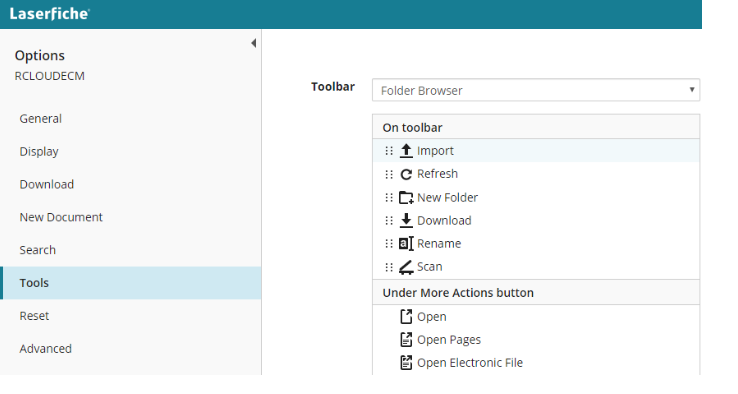Click the drag handle next to Scan
738x394 pixels.
point(389,267)
